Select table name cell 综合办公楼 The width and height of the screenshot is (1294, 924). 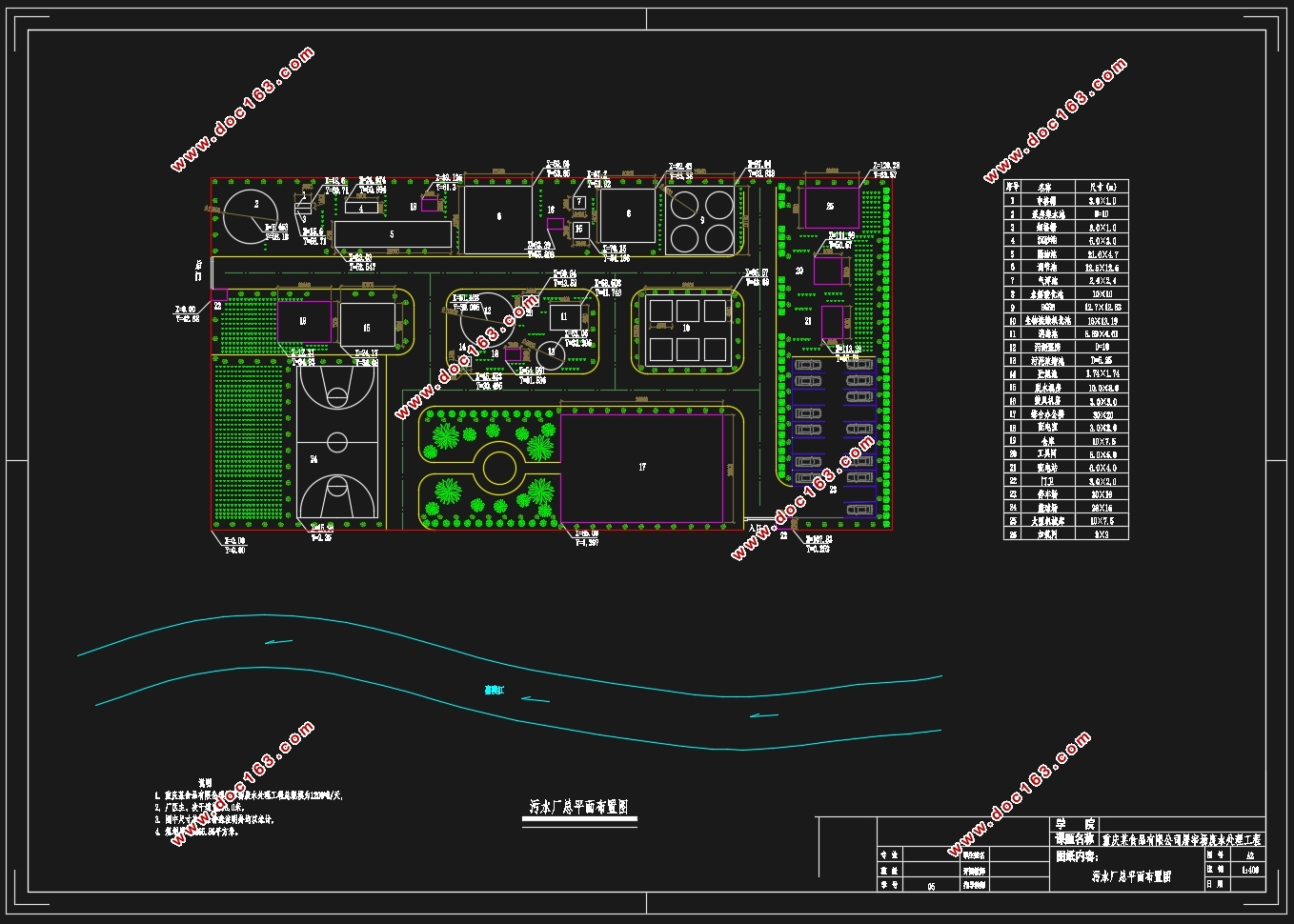click(x=1049, y=414)
